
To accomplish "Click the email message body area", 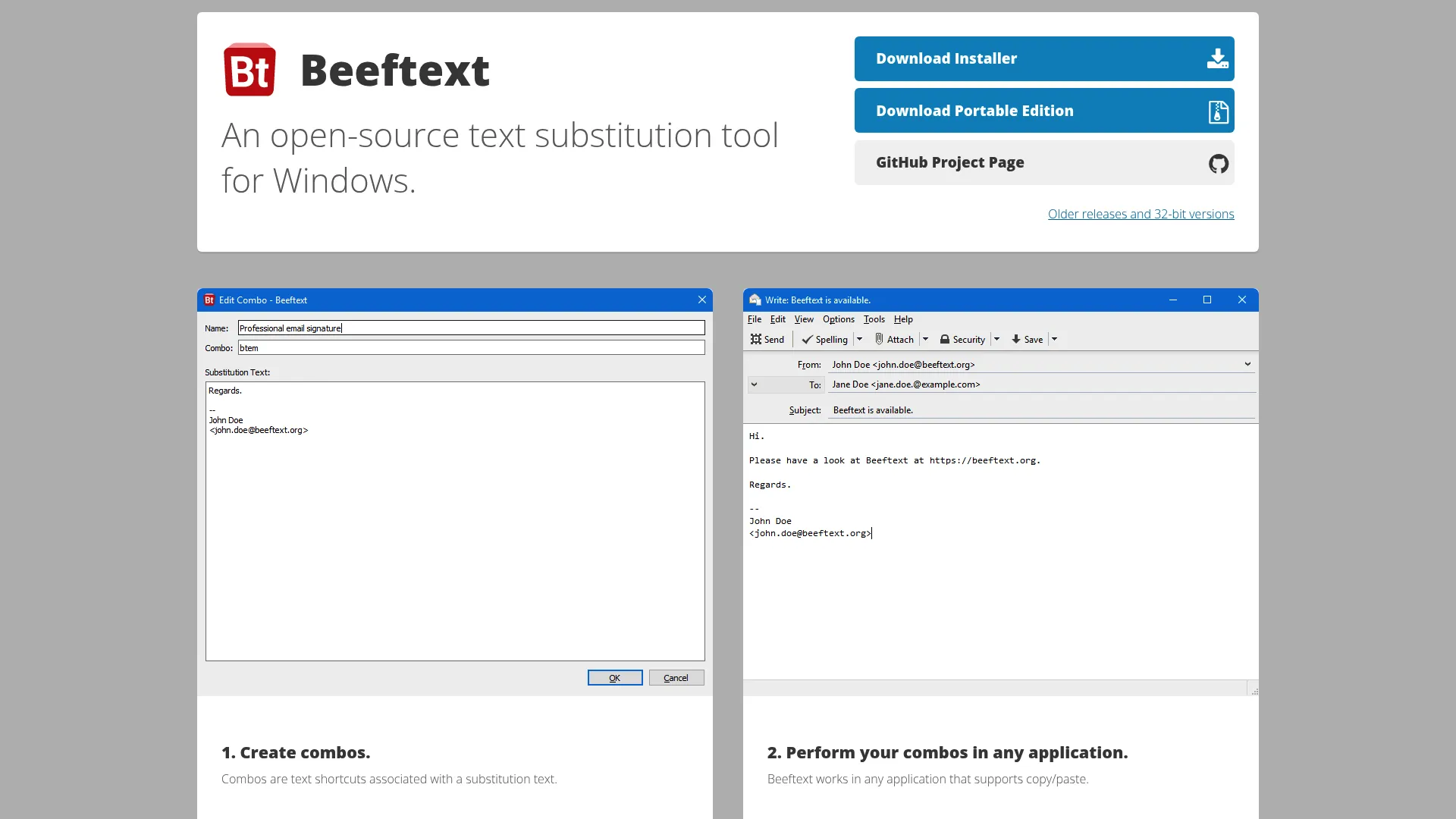I will [x=1001, y=552].
